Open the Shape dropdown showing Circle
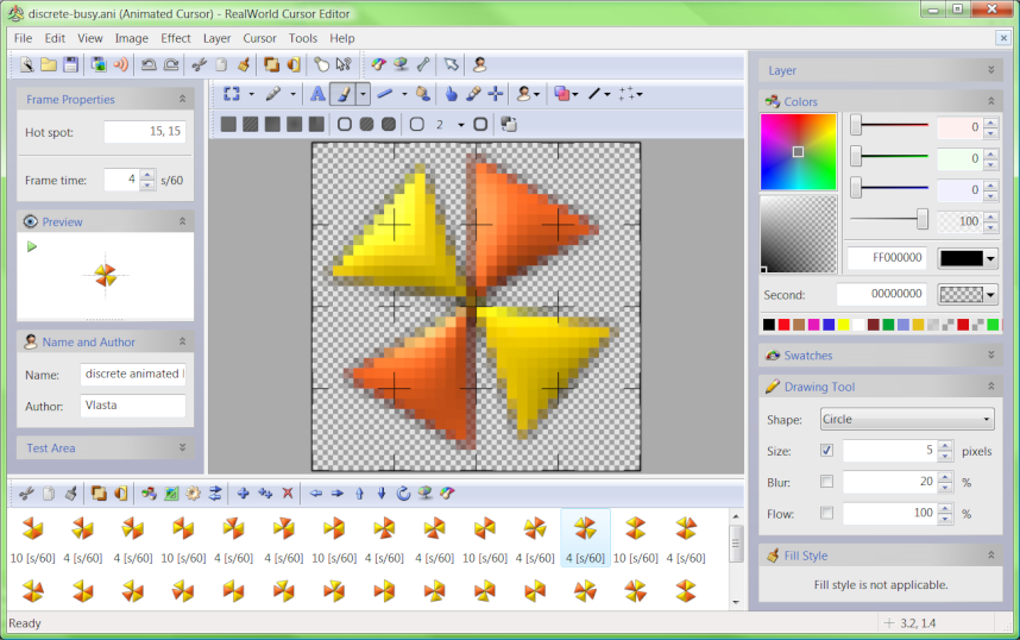This screenshot has width=1020, height=640. pos(907,420)
